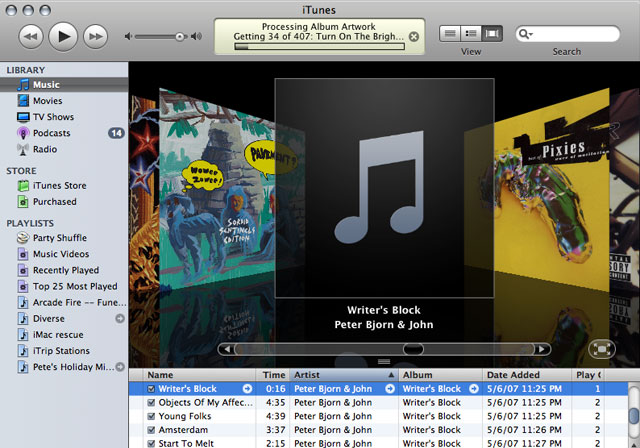Open the search magnifier dropdown
This screenshot has height=448, width=640.
tap(525, 34)
